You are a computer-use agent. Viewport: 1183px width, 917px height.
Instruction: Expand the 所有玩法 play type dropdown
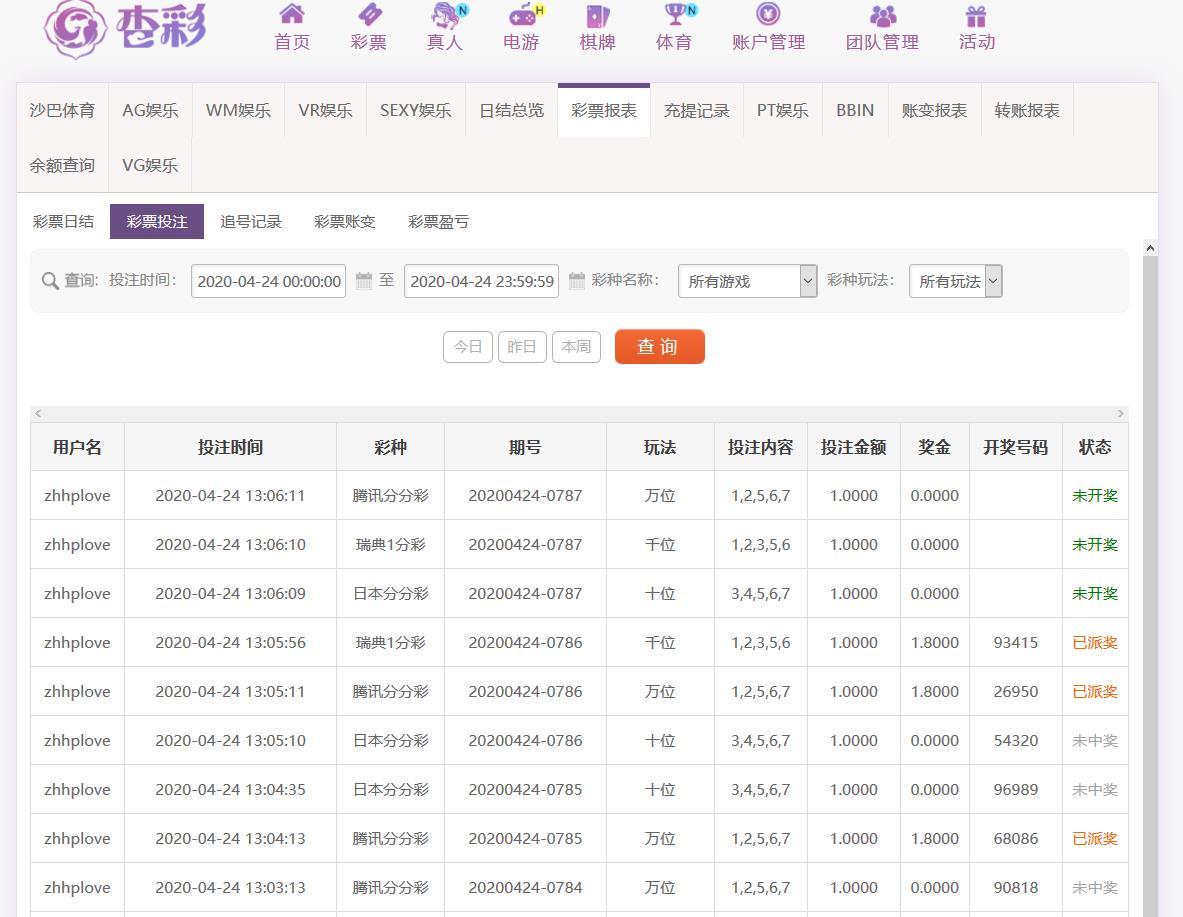tap(955, 282)
